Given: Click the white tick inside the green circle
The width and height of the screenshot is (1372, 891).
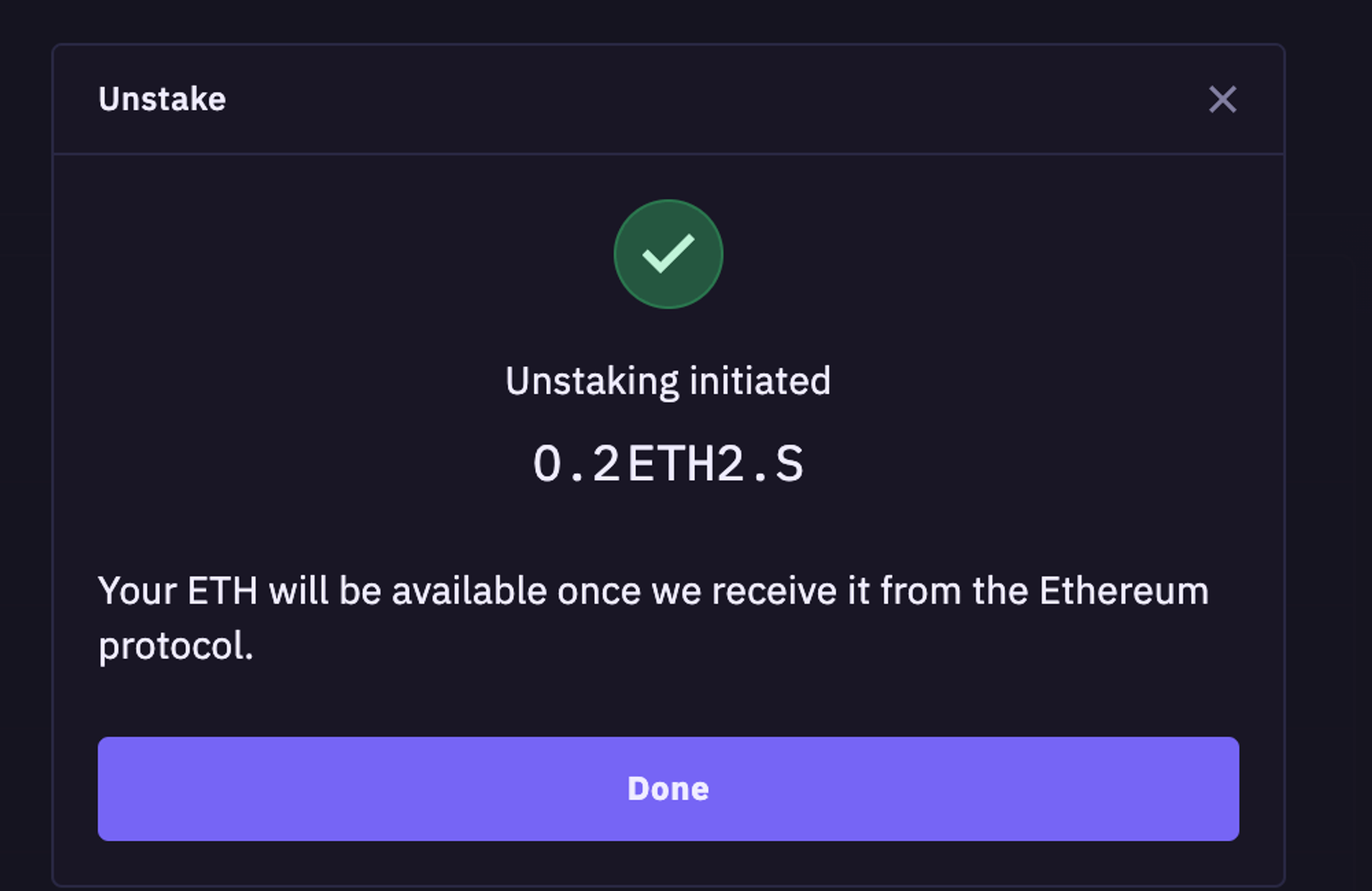Looking at the screenshot, I should pyautogui.click(x=668, y=253).
